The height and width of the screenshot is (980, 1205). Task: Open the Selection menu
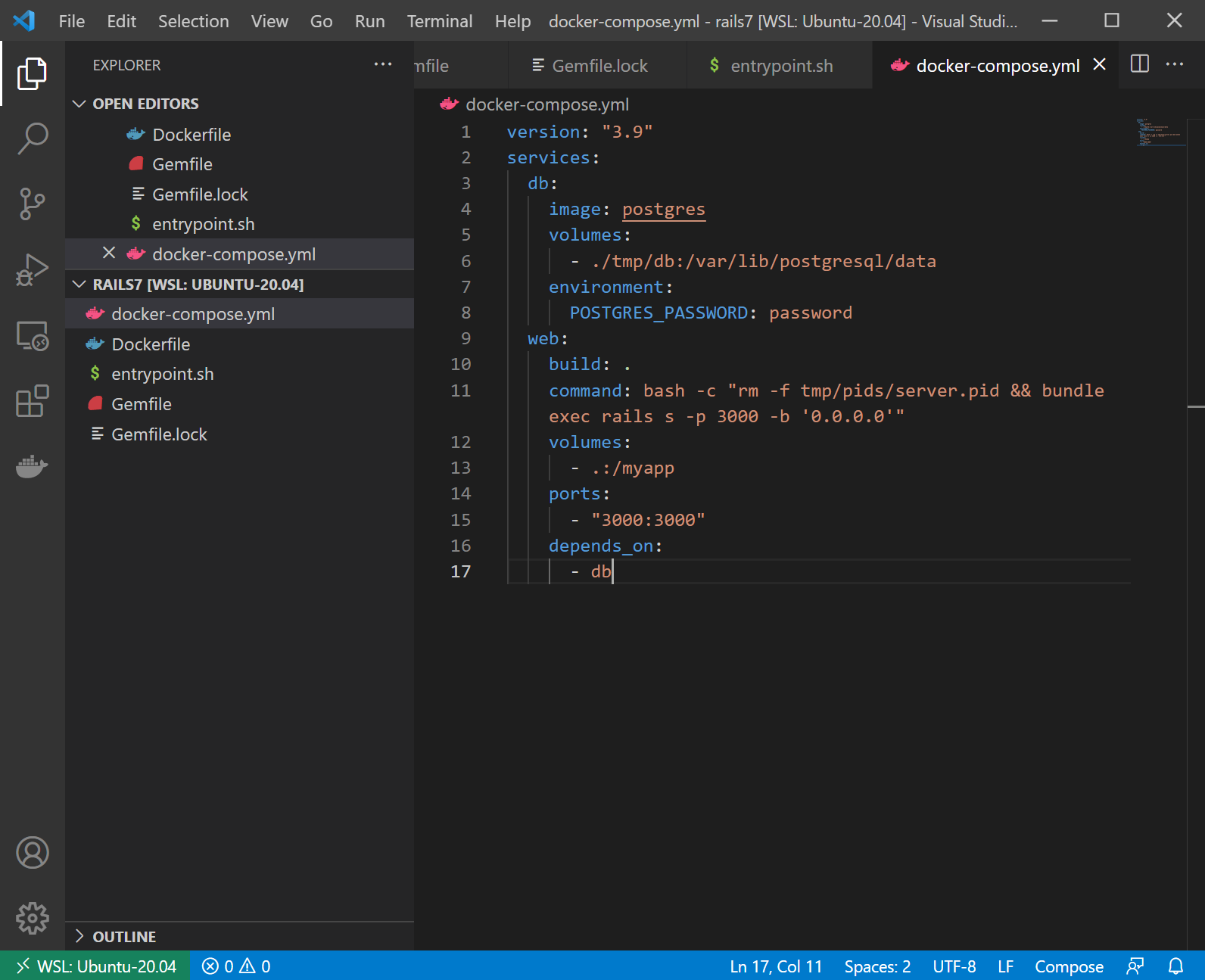point(193,21)
